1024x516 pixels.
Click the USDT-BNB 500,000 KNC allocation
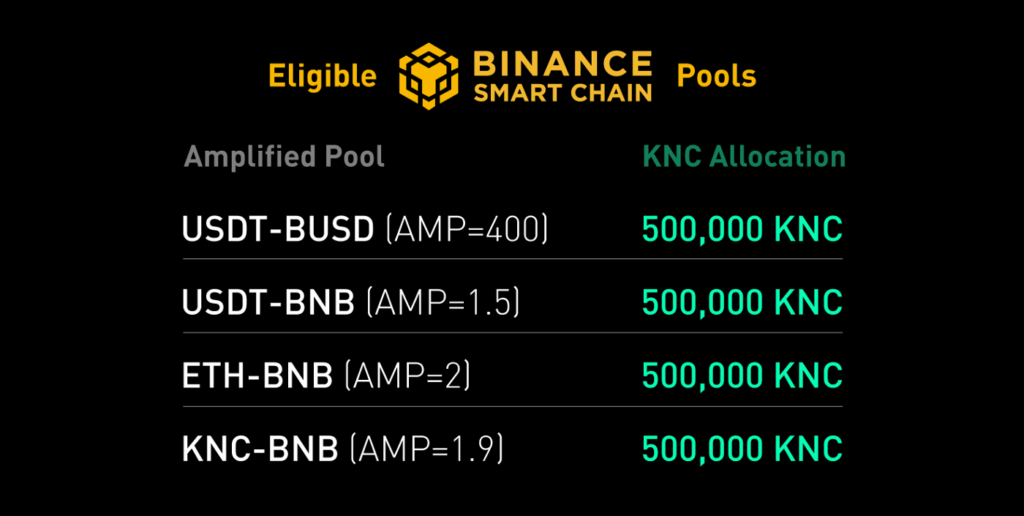pyautogui.click(x=743, y=303)
